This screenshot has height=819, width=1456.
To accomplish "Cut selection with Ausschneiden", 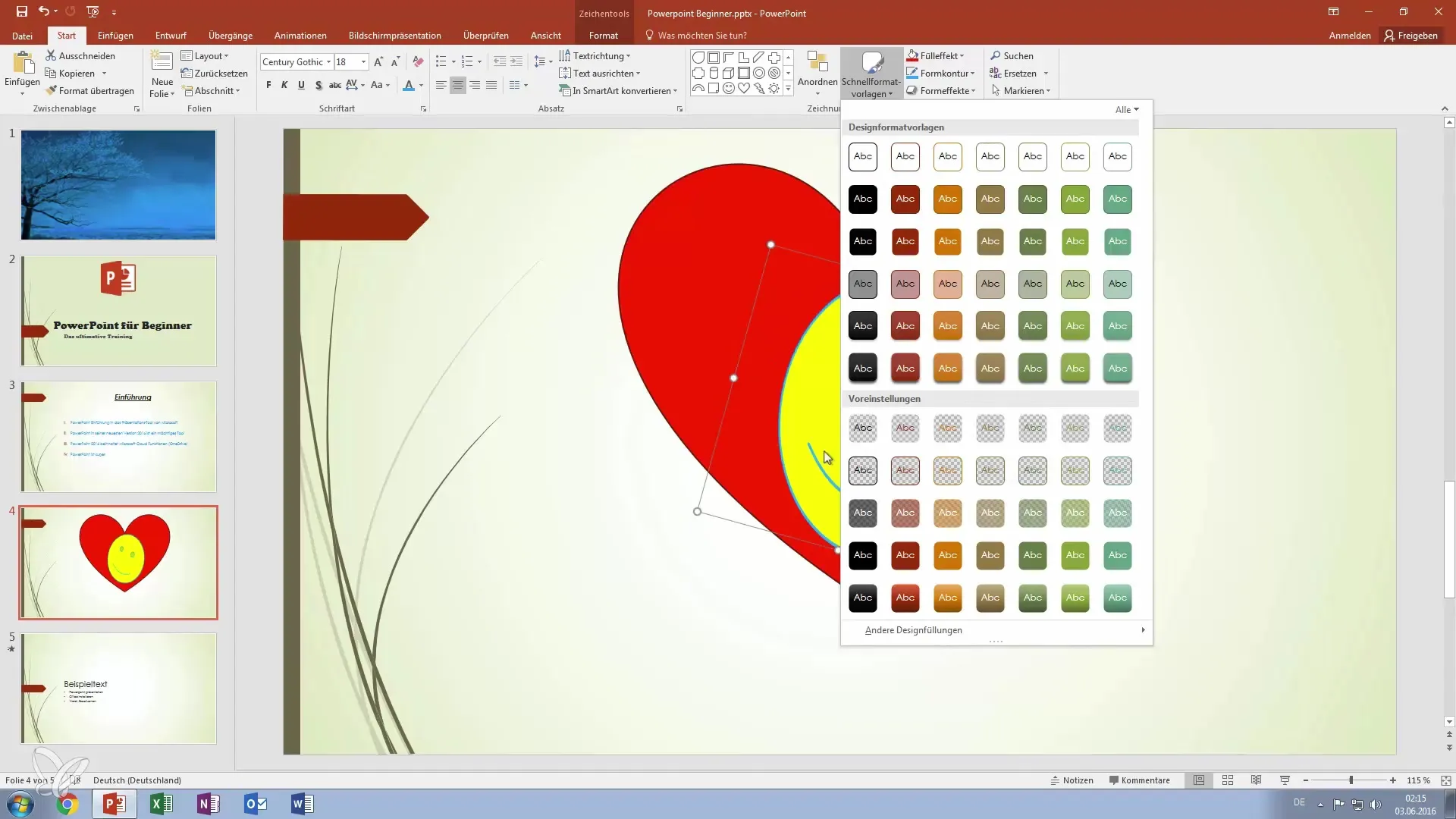I will pyautogui.click(x=80, y=55).
